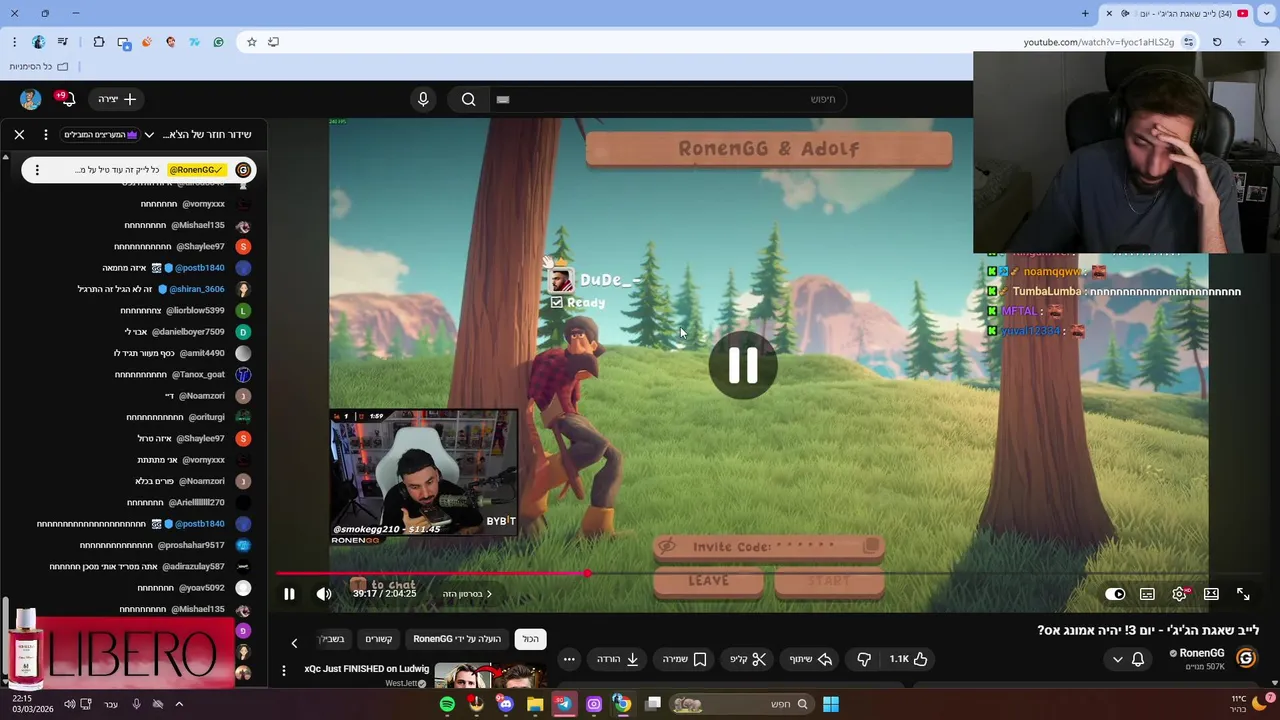Click the clip (קליפ) scissors button

pyautogui.click(x=748, y=659)
